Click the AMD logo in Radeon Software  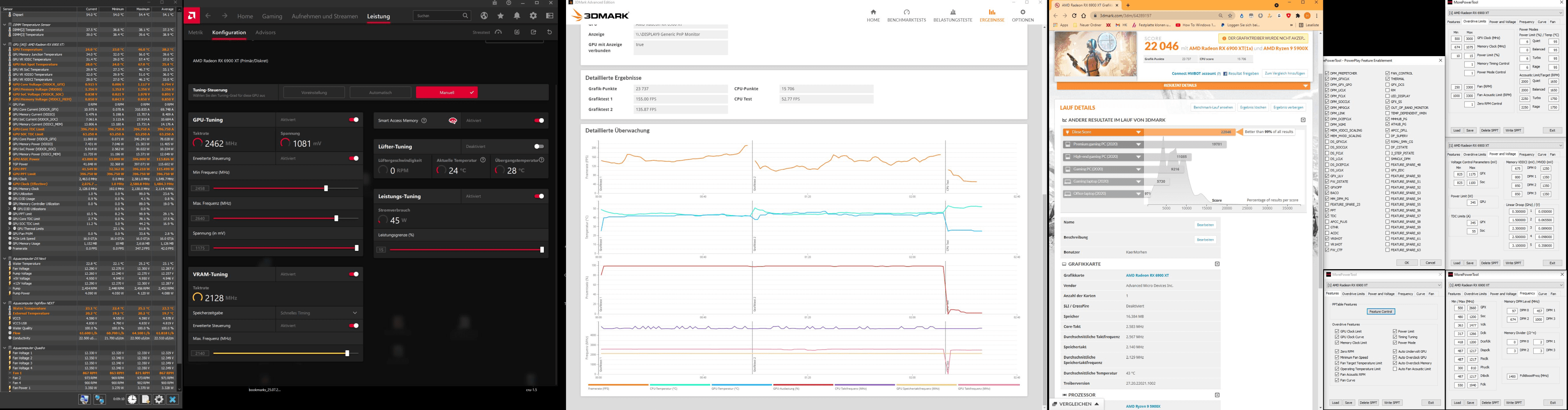[192, 16]
